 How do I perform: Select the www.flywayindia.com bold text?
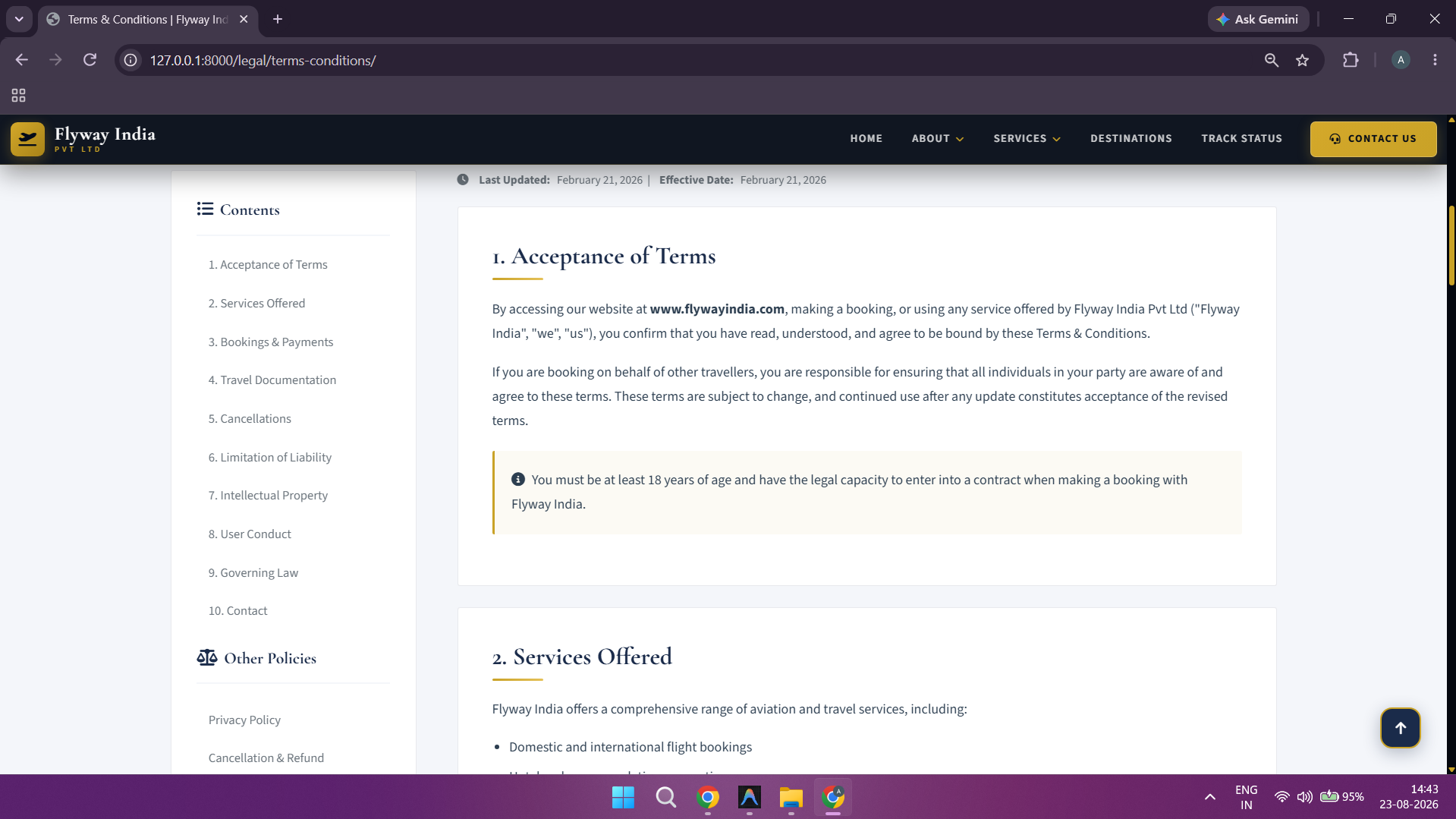(x=717, y=309)
